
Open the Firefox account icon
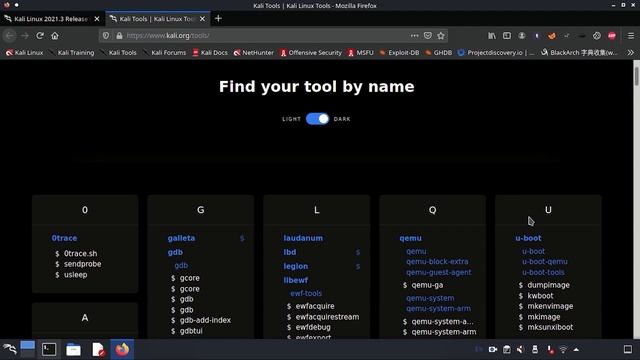point(522,36)
